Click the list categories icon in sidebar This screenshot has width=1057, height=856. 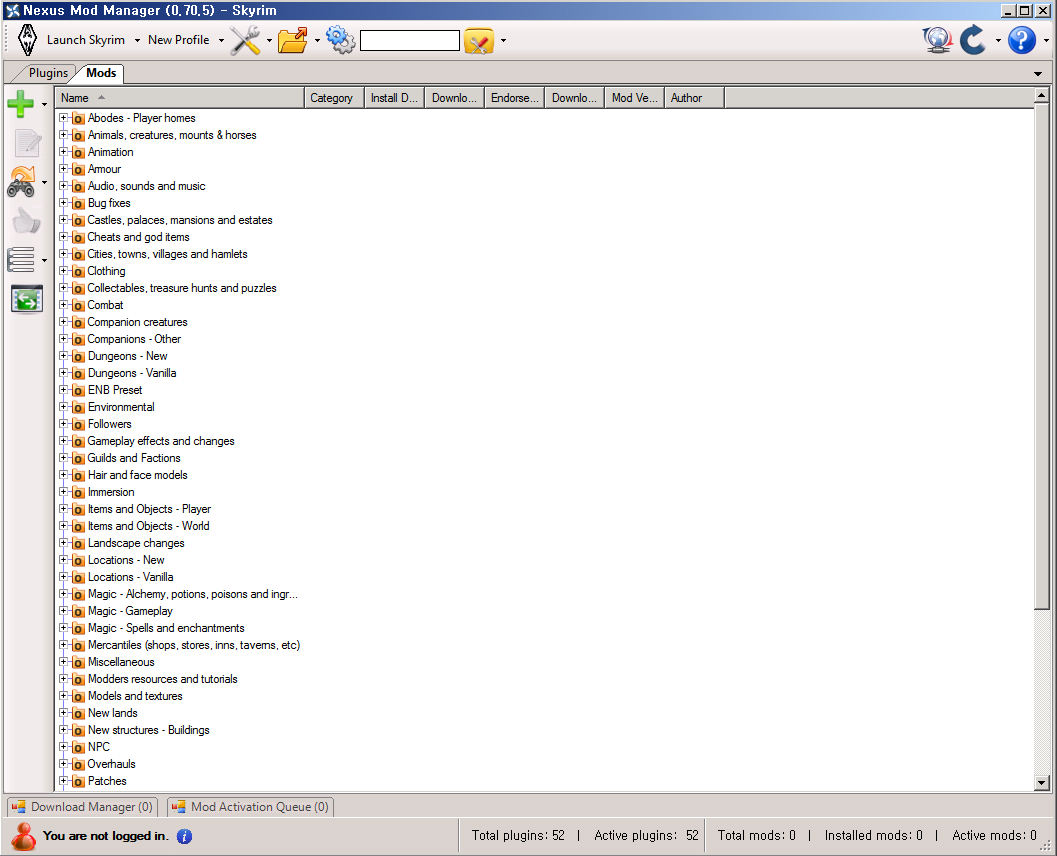[21, 259]
